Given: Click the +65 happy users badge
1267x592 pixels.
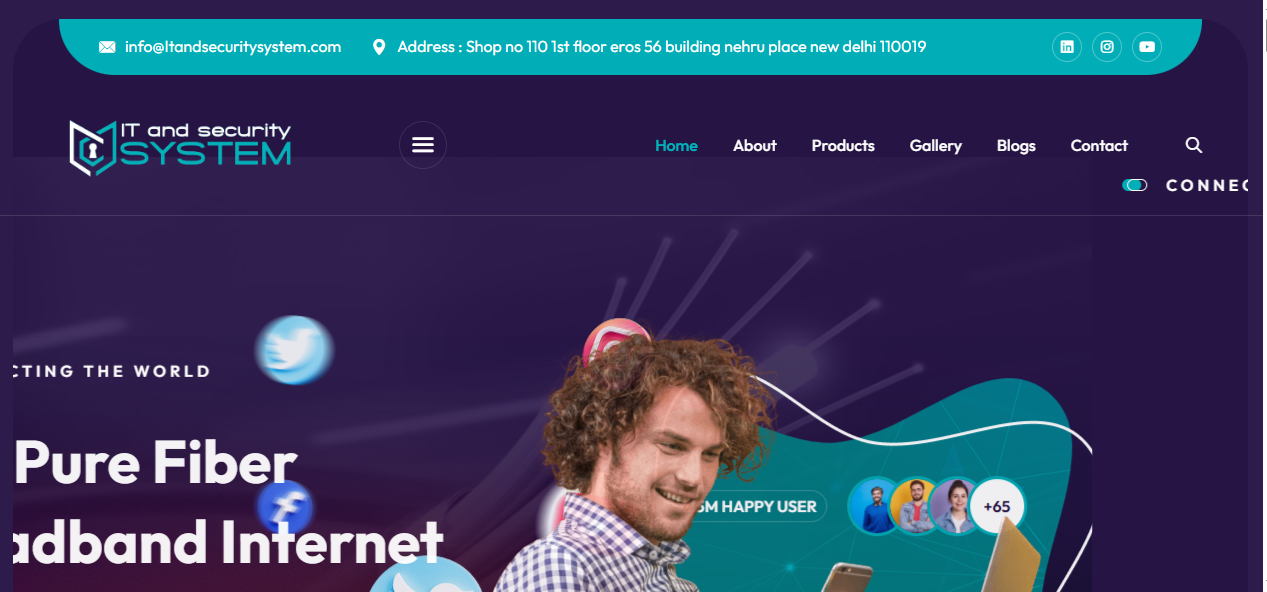Looking at the screenshot, I should tap(997, 506).
